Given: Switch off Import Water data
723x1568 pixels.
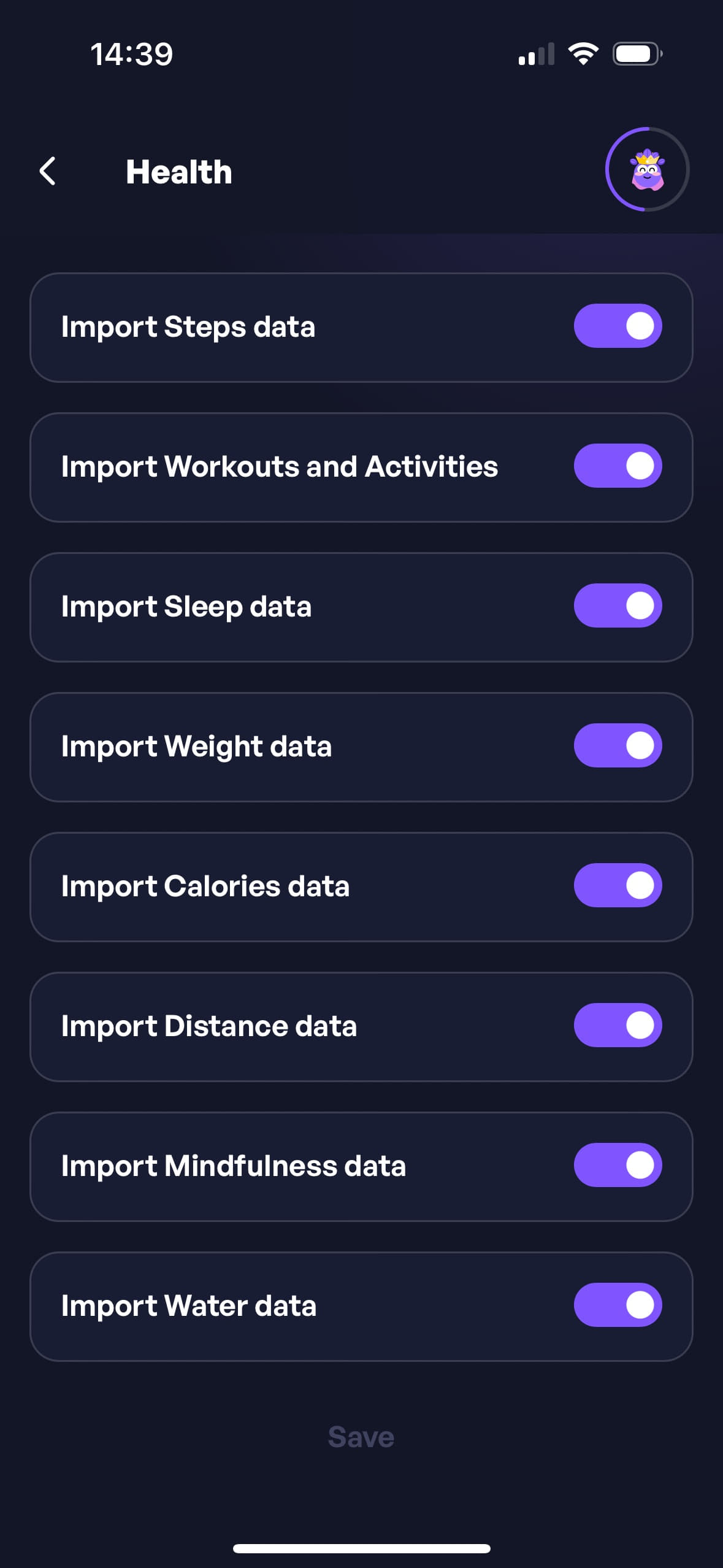Looking at the screenshot, I should pyautogui.click(x=618, y=1305).
